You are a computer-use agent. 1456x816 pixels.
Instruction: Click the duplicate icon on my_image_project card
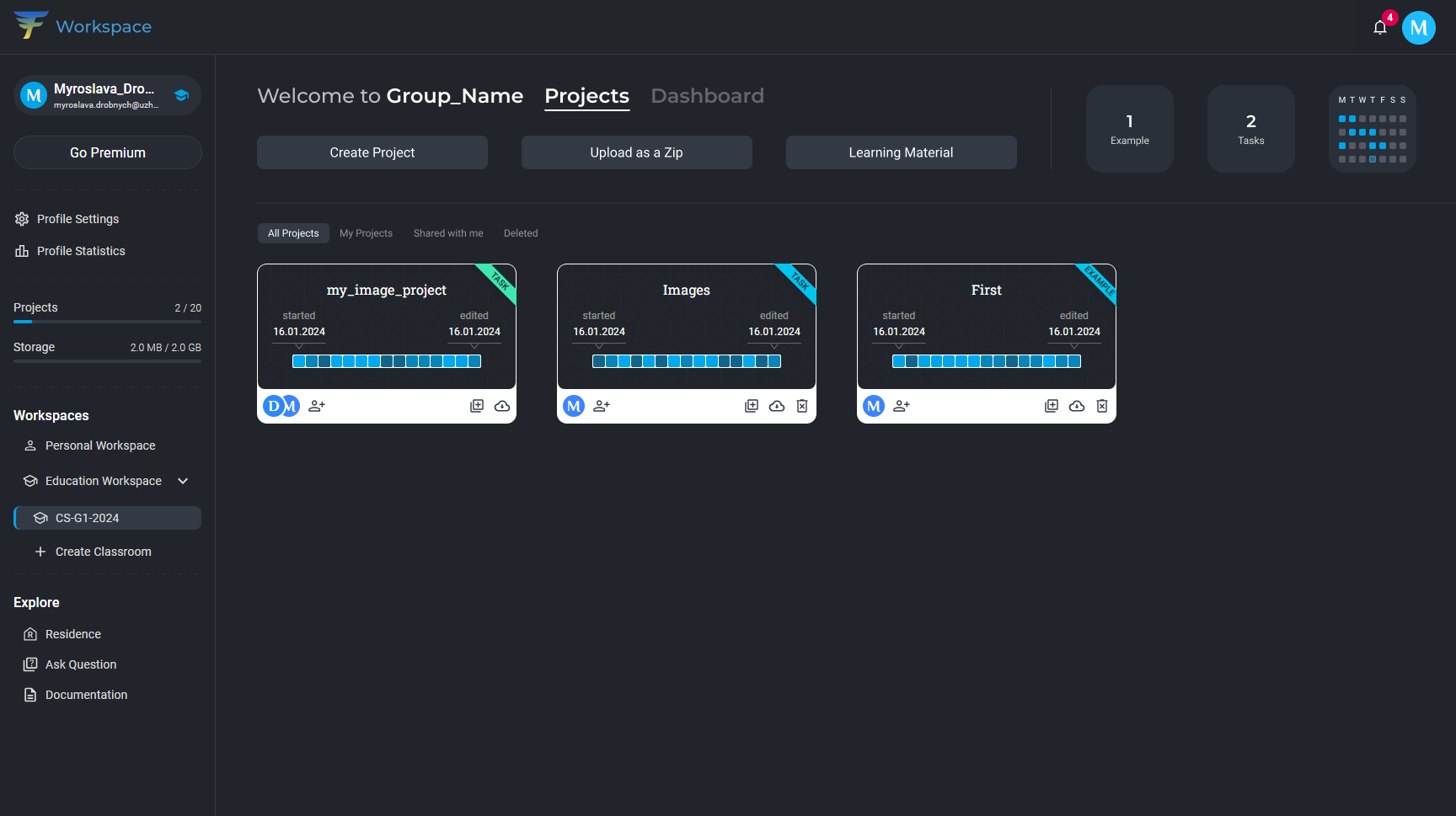[476, 405]
